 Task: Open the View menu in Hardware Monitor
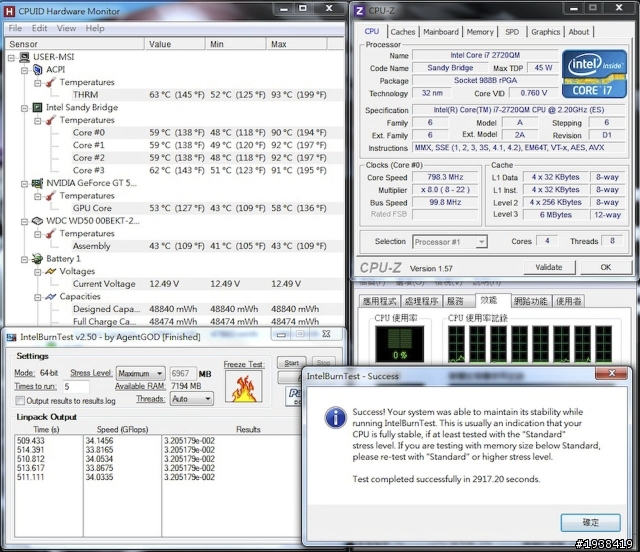(x=66, y=28)
